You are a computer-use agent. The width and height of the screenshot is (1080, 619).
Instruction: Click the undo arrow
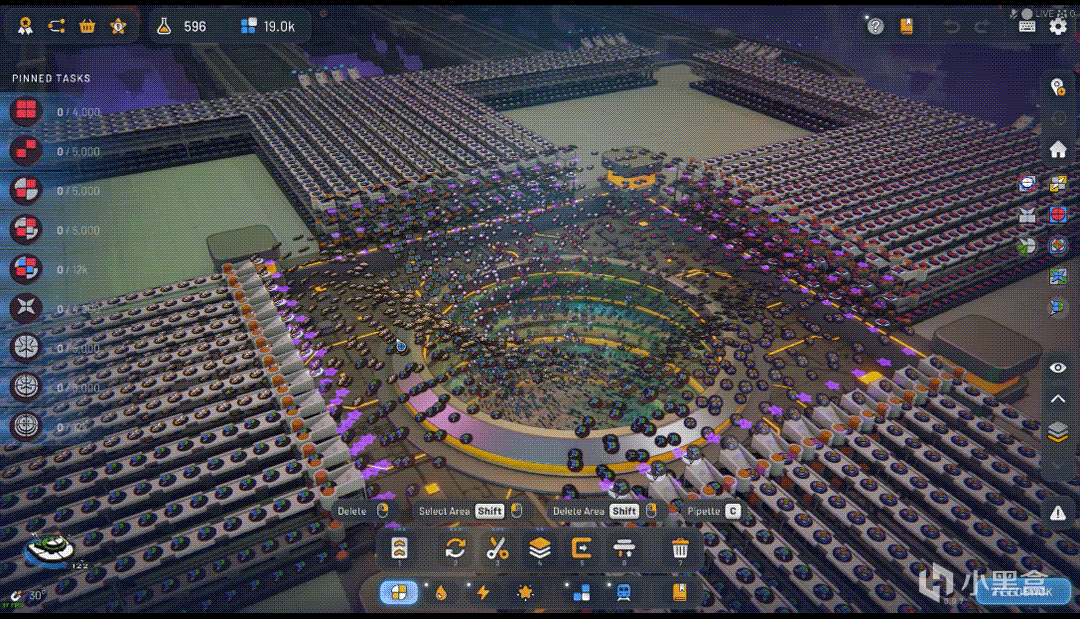tap(952, 27)
